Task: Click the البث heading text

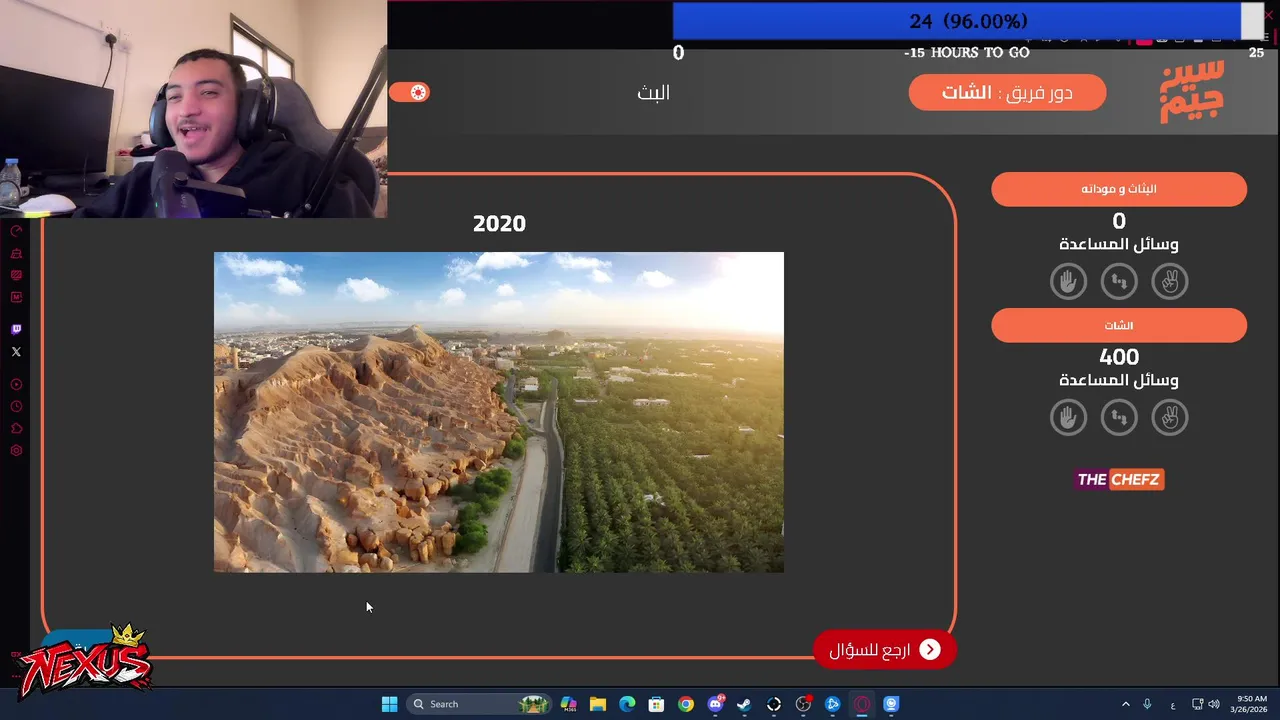Action: [x=653, y=92]
